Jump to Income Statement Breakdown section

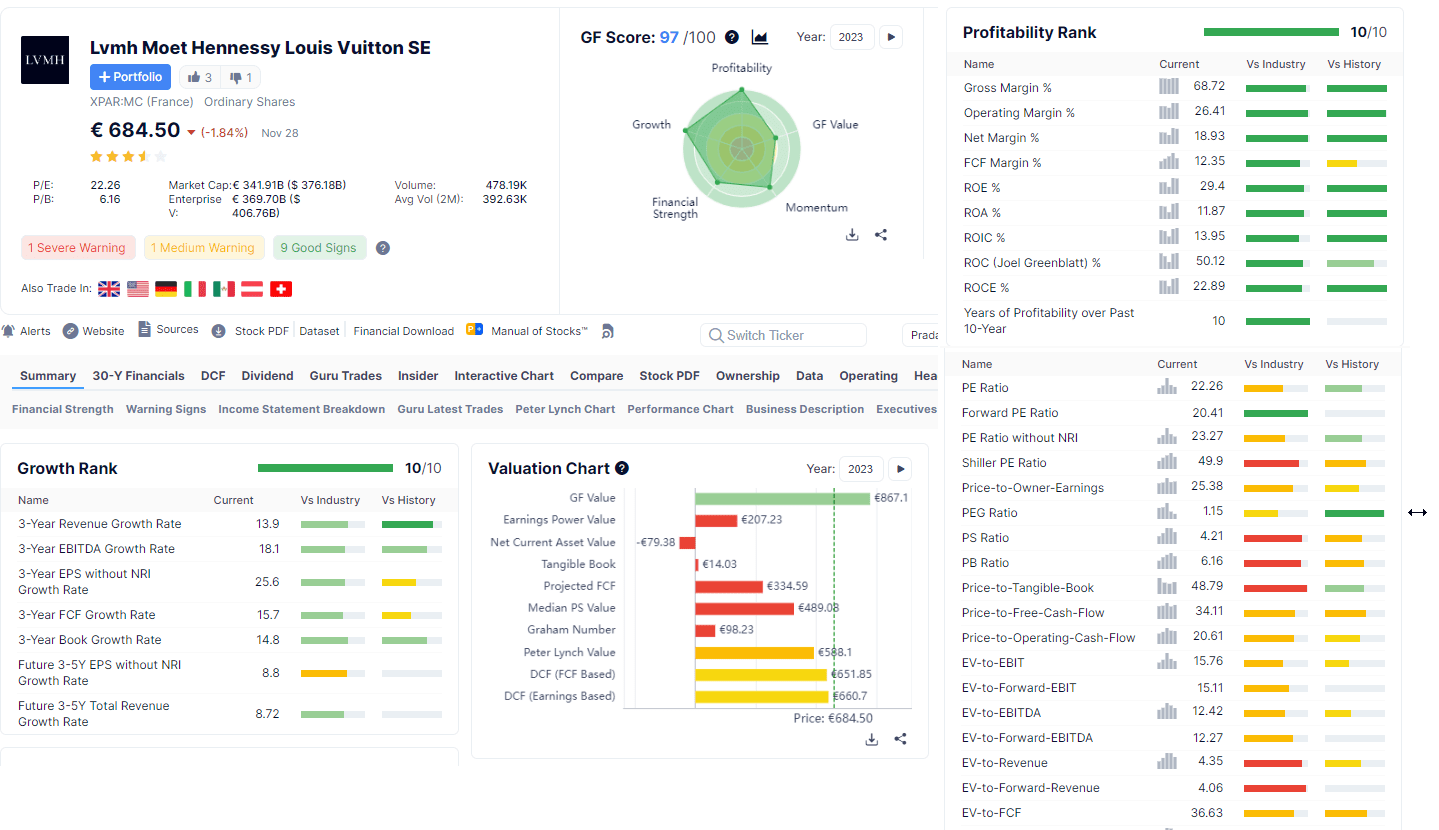click(x=302, y=409)
